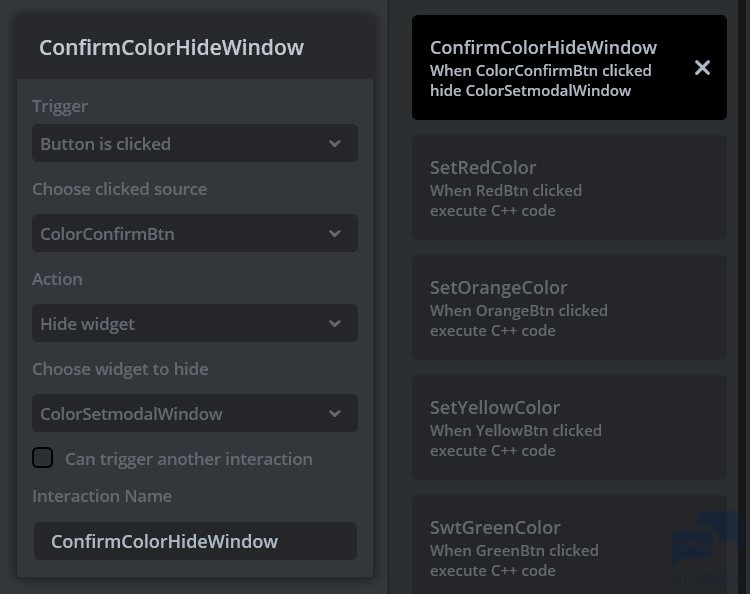Click the ConfirmColorHideWindow panel header title
Screen dimensions: 750x594
[x=171, y=47]
